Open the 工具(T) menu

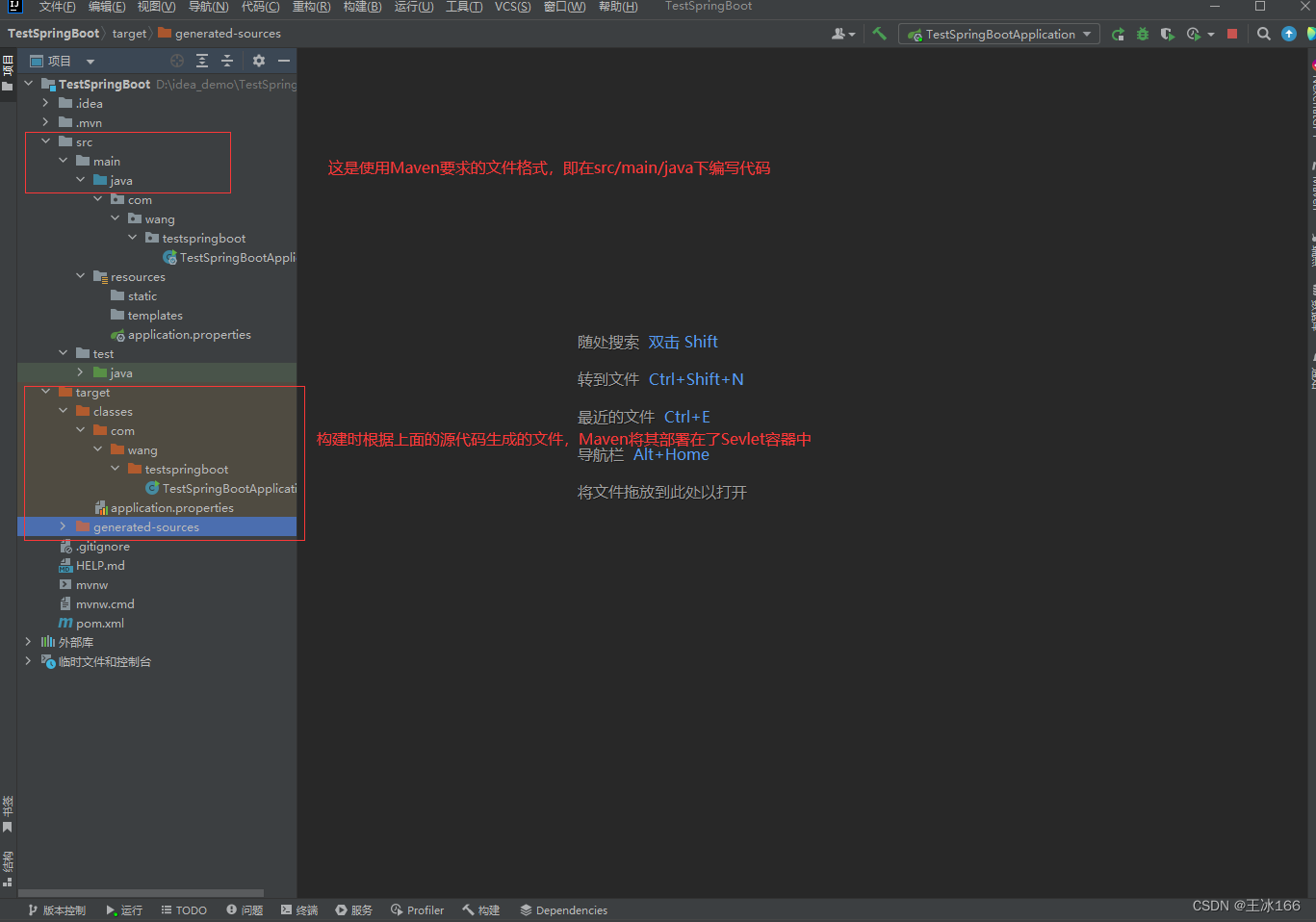point(464,7)
